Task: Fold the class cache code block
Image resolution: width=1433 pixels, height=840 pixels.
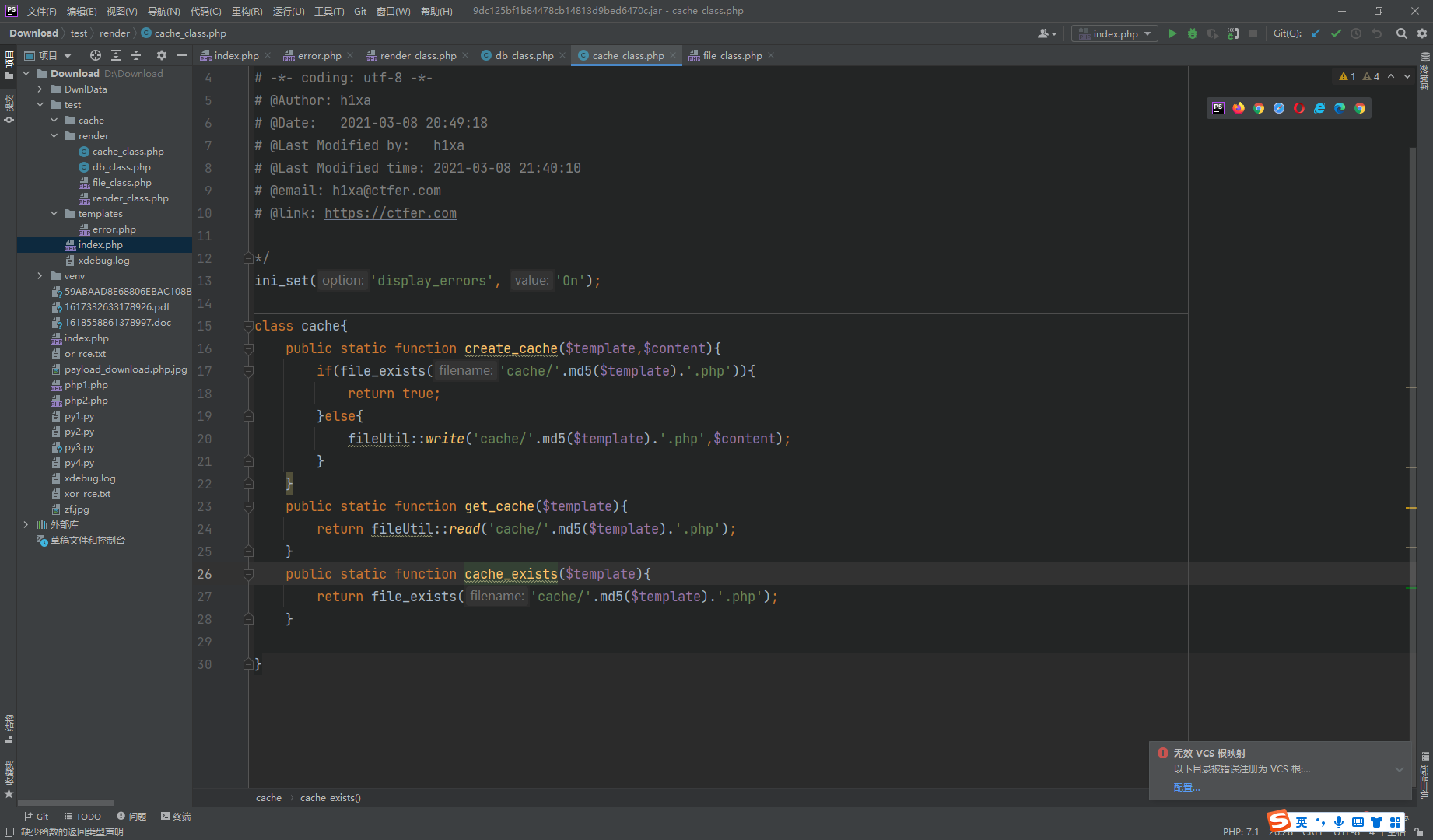Action: pos(248,326)
